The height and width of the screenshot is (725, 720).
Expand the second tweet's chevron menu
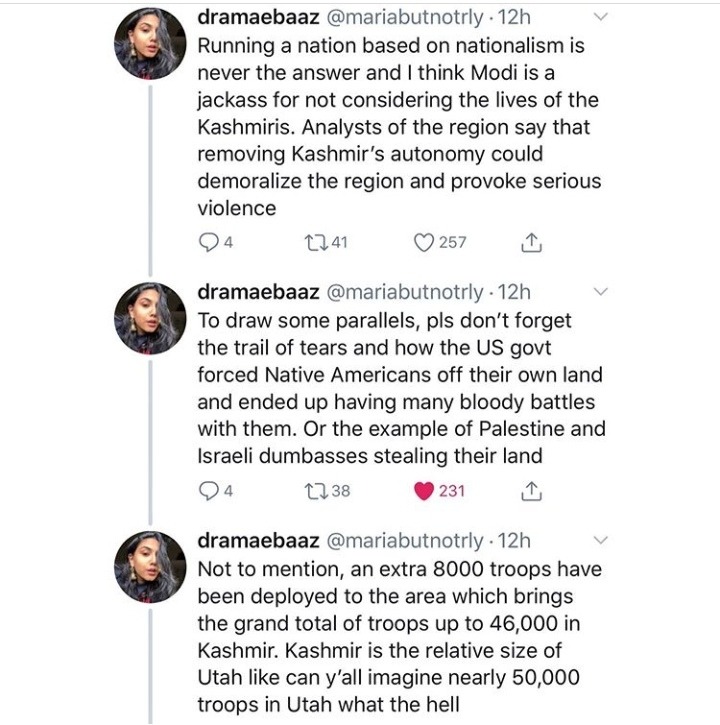click(600, 292)
